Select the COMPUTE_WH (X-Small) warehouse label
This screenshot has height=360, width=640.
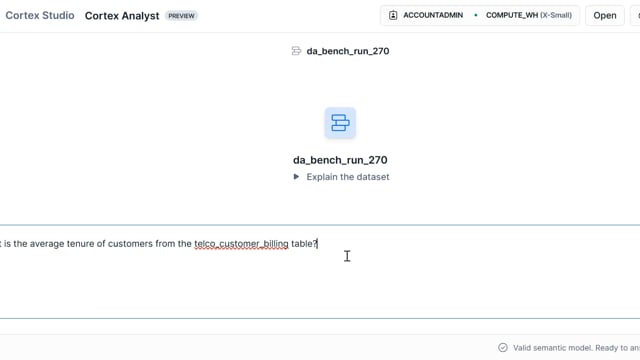[x=529, y=16]
